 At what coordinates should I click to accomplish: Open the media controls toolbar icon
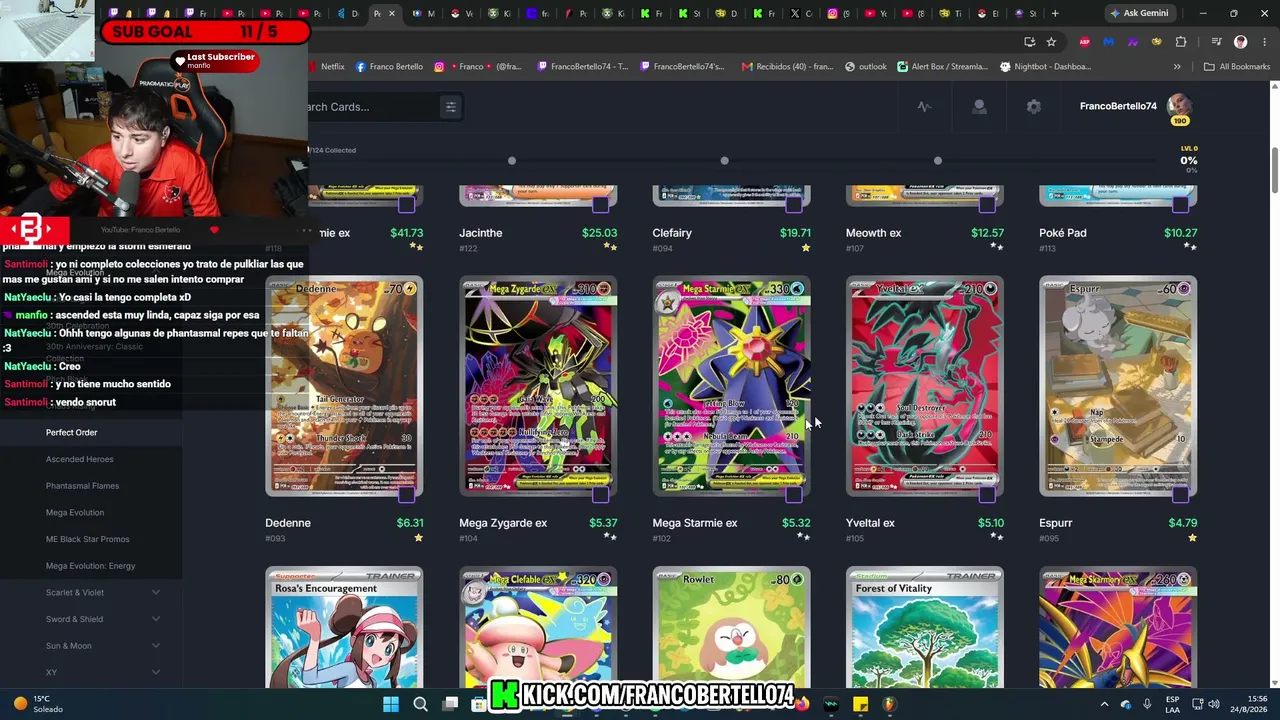click(x=1216, y=42)
